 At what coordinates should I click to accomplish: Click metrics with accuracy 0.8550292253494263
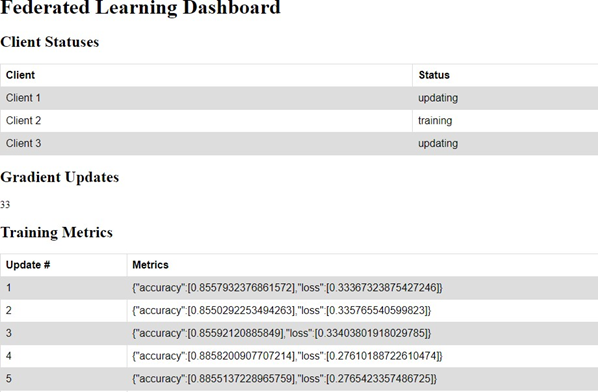(363, 311)
